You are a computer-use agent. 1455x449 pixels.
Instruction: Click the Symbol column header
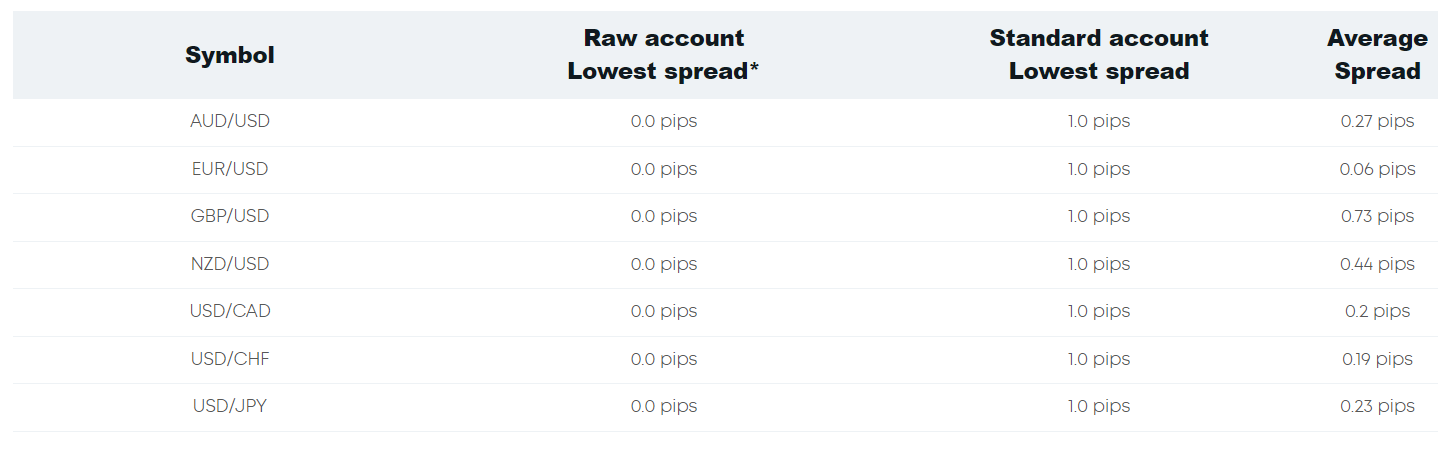pos(230,55)
